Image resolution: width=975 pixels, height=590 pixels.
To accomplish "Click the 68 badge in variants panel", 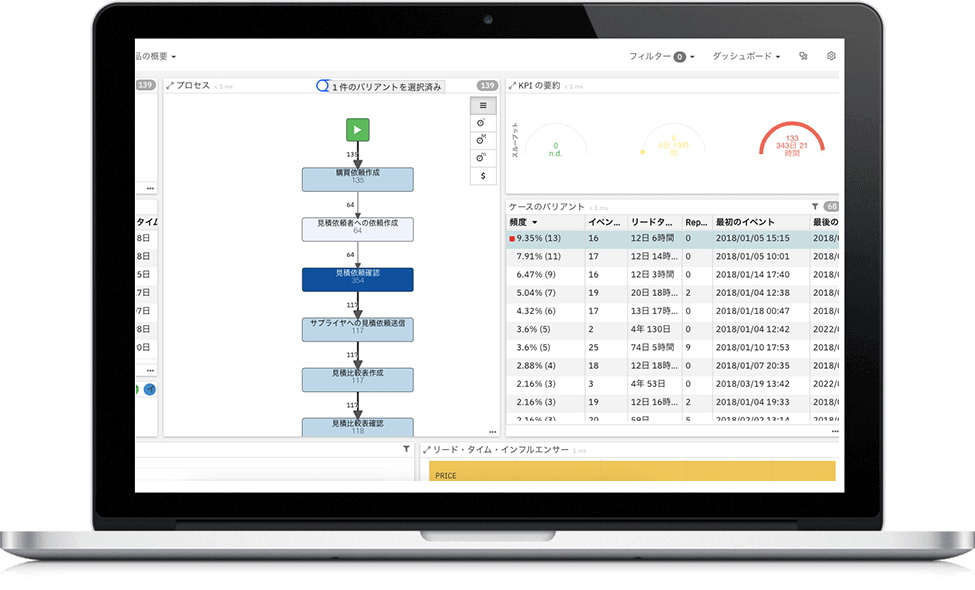I will (831, 206).
